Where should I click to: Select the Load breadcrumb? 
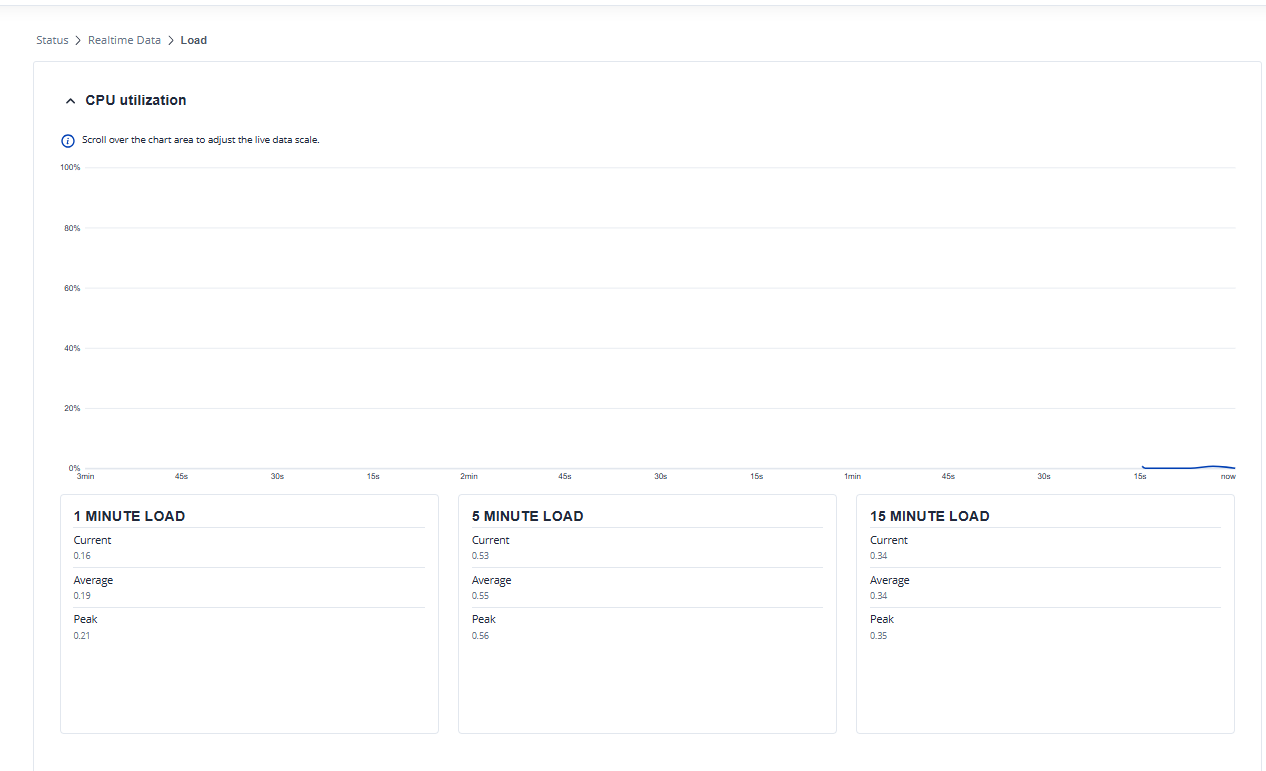pyautogui.click(x=194, y=40)
